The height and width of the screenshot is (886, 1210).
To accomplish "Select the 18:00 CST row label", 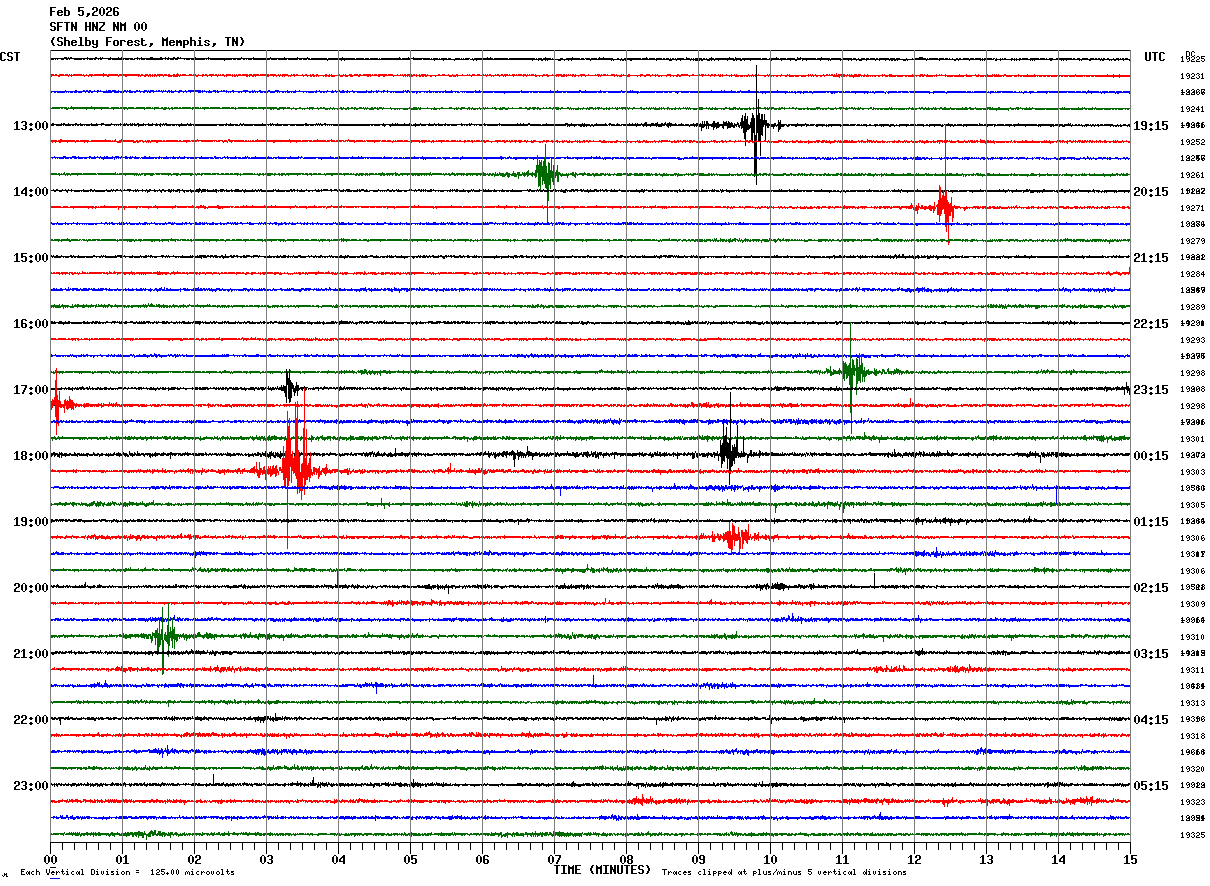I will click(30, 456).
